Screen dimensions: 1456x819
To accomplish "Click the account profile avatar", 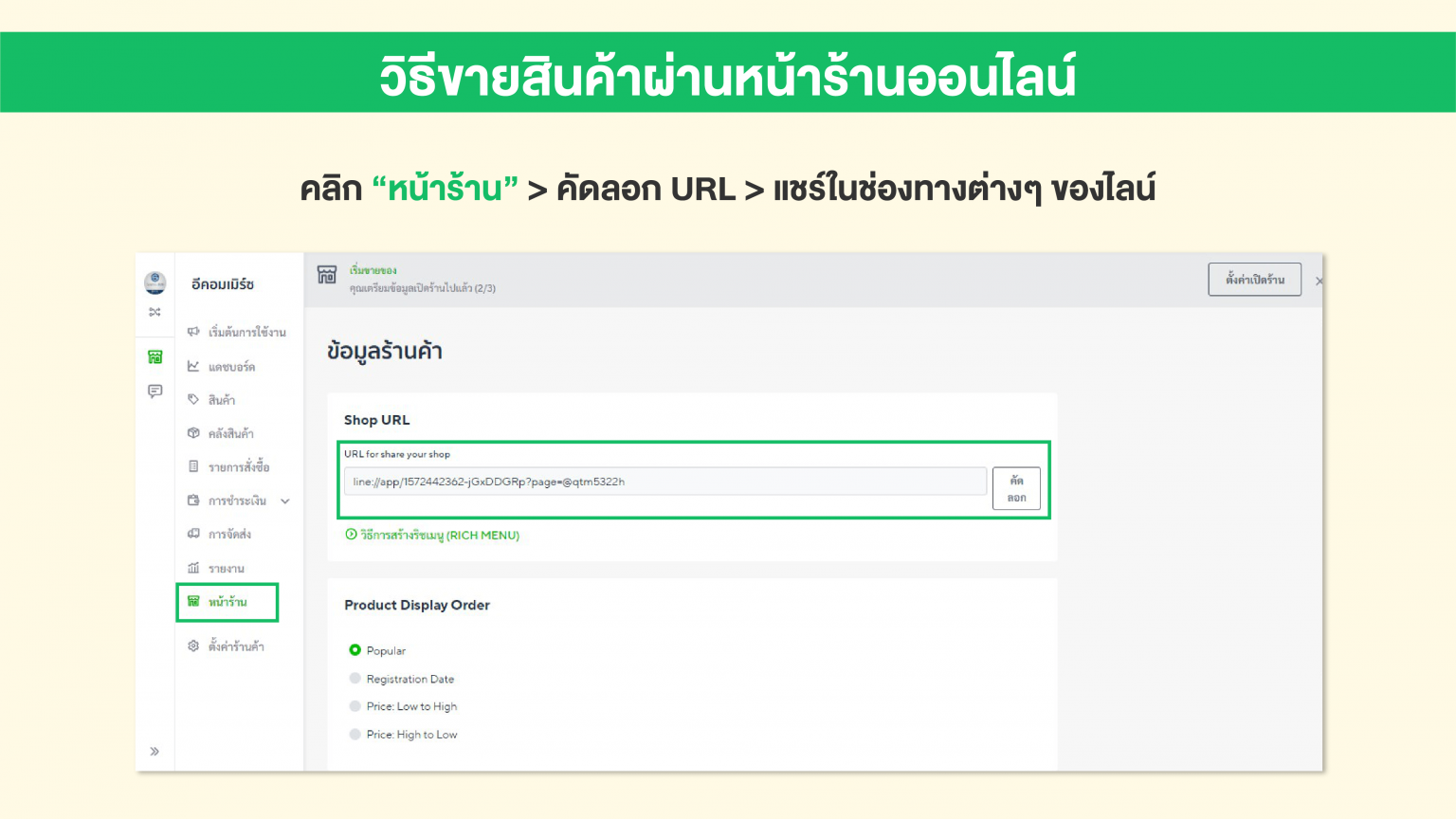I will [155, 282].
